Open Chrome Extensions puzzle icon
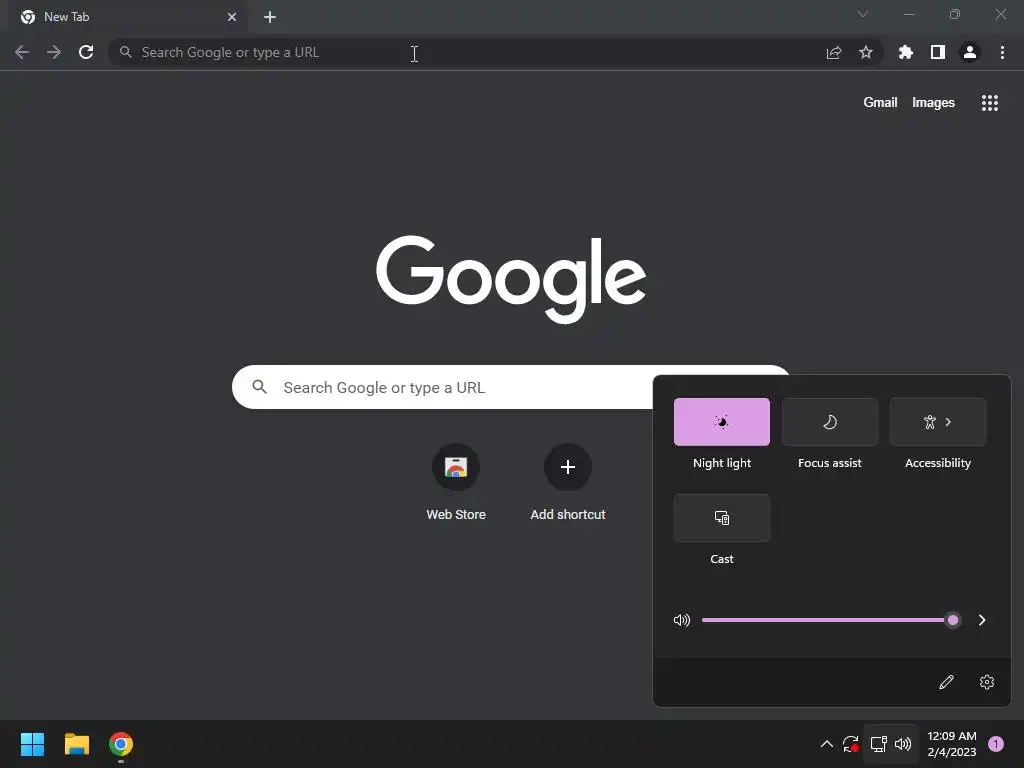The width and height of the screenshot is (1024, 768). click(906, 52)
